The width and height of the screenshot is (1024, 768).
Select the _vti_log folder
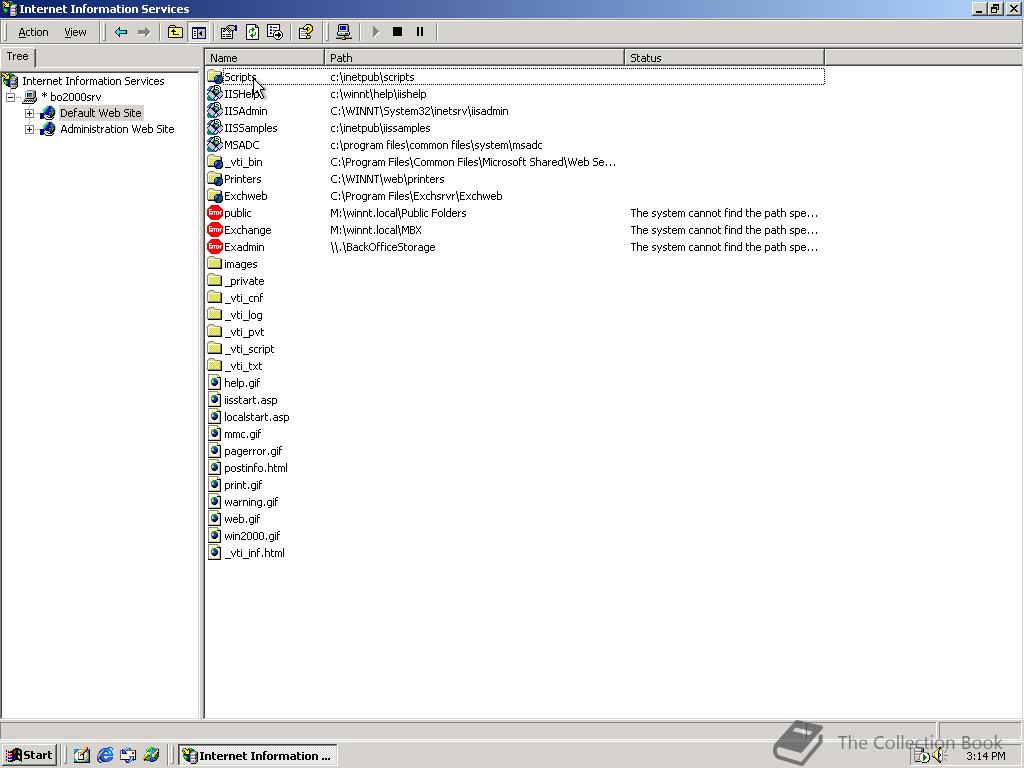coord(235,315)
